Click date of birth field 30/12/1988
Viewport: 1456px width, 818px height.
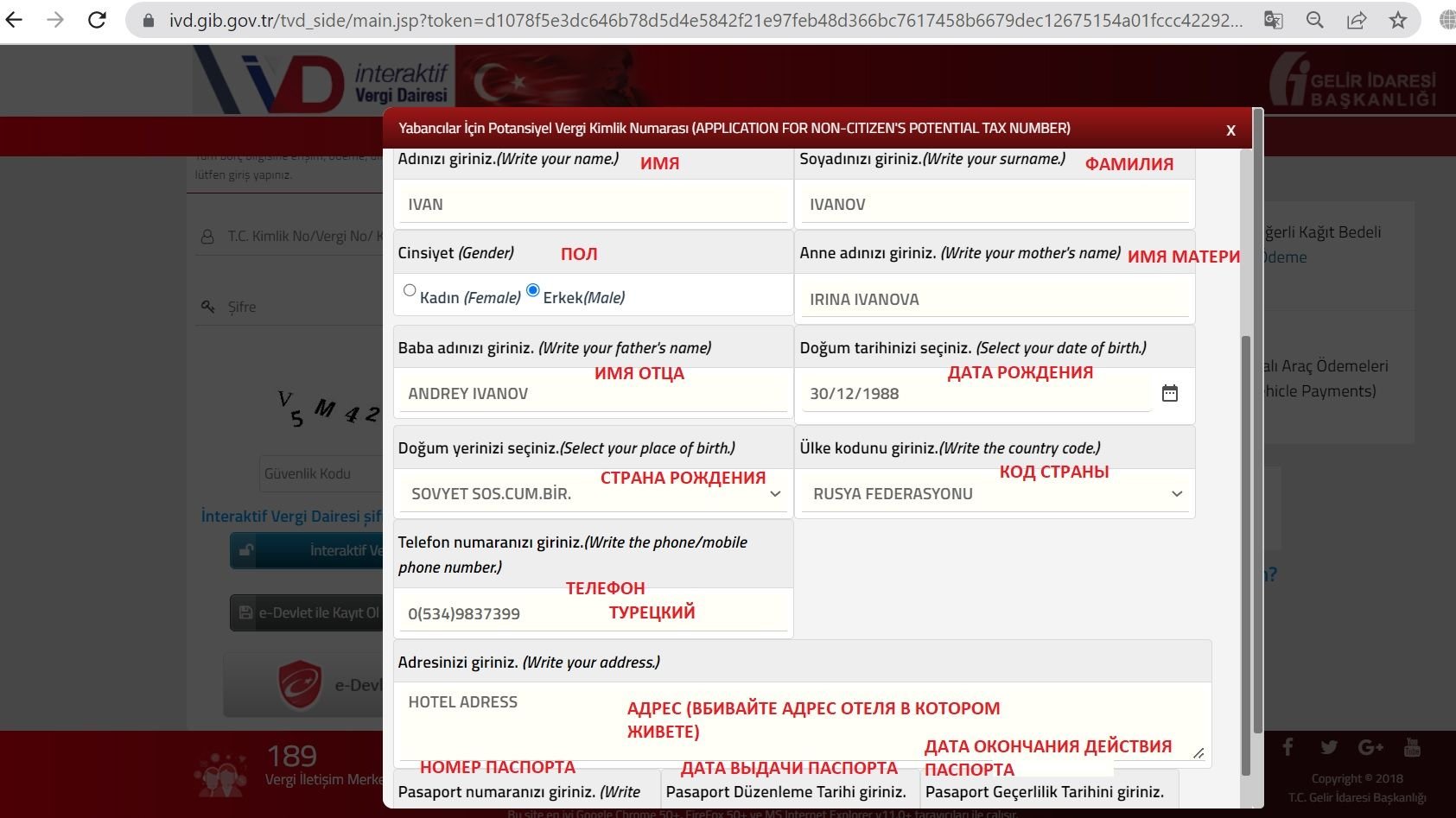[976, 394]
